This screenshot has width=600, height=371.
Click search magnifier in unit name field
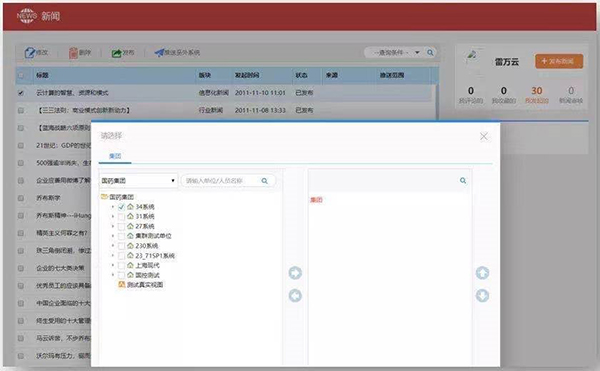click(x=264, y=181)
